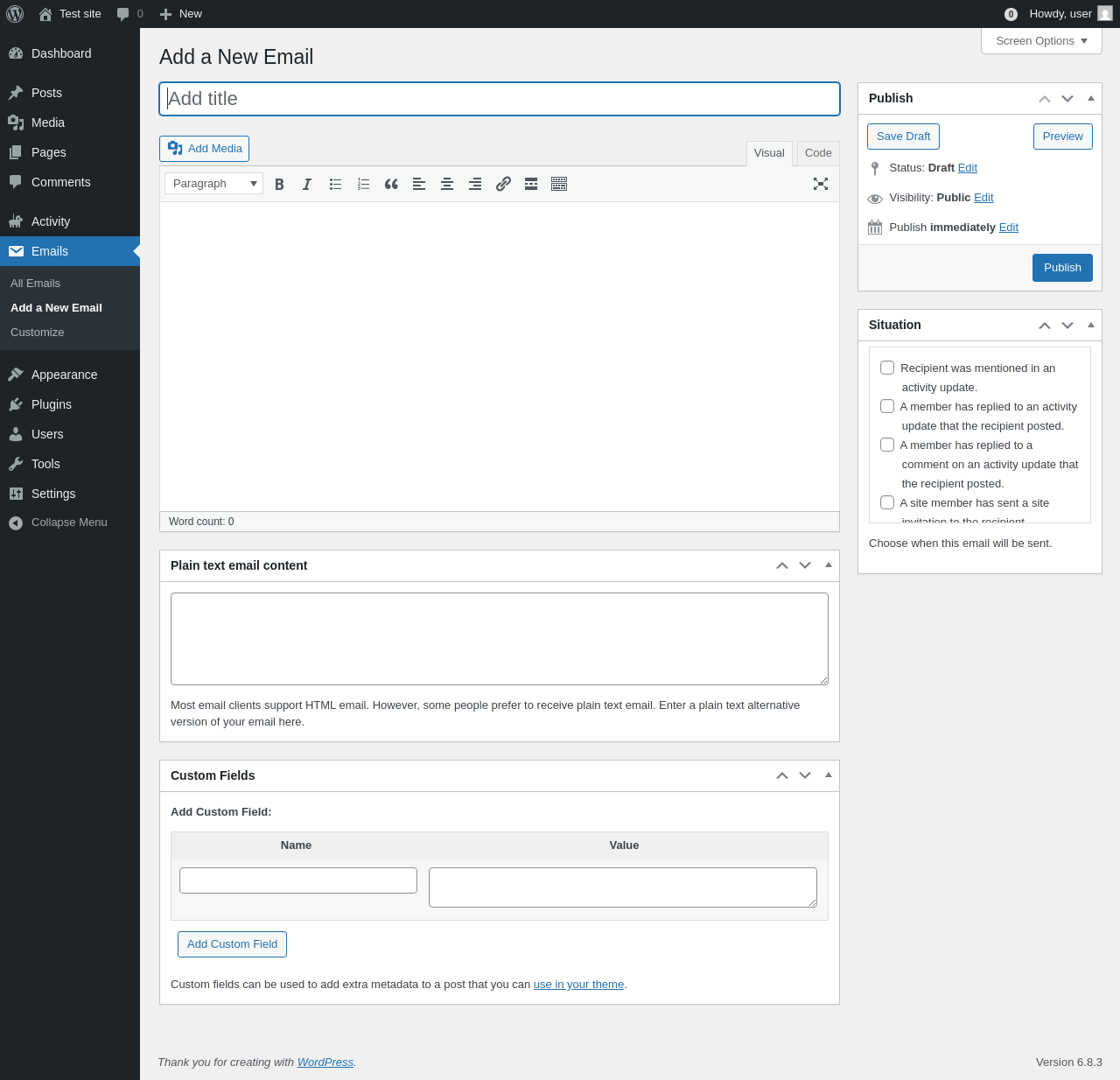Open Users in the sidebar

tap(70, 434)
